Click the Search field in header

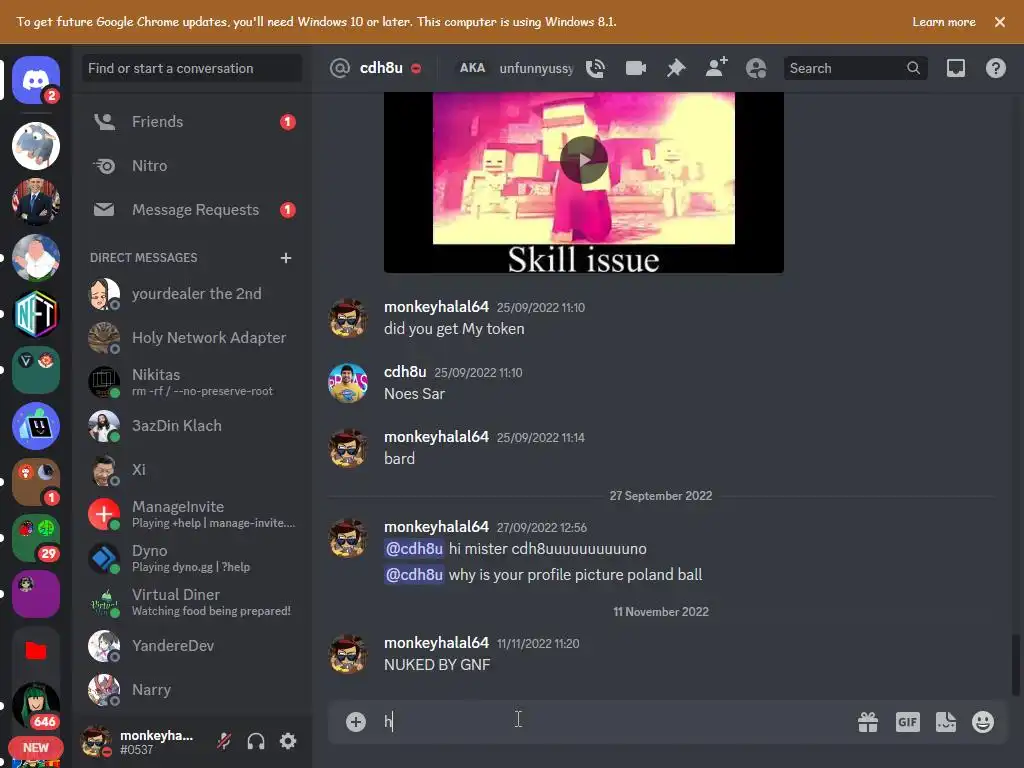tap(855, 68)
